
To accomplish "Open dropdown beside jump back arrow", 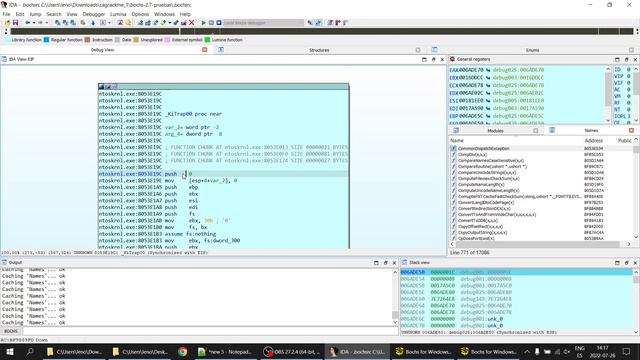I will [x=34, y=23].
